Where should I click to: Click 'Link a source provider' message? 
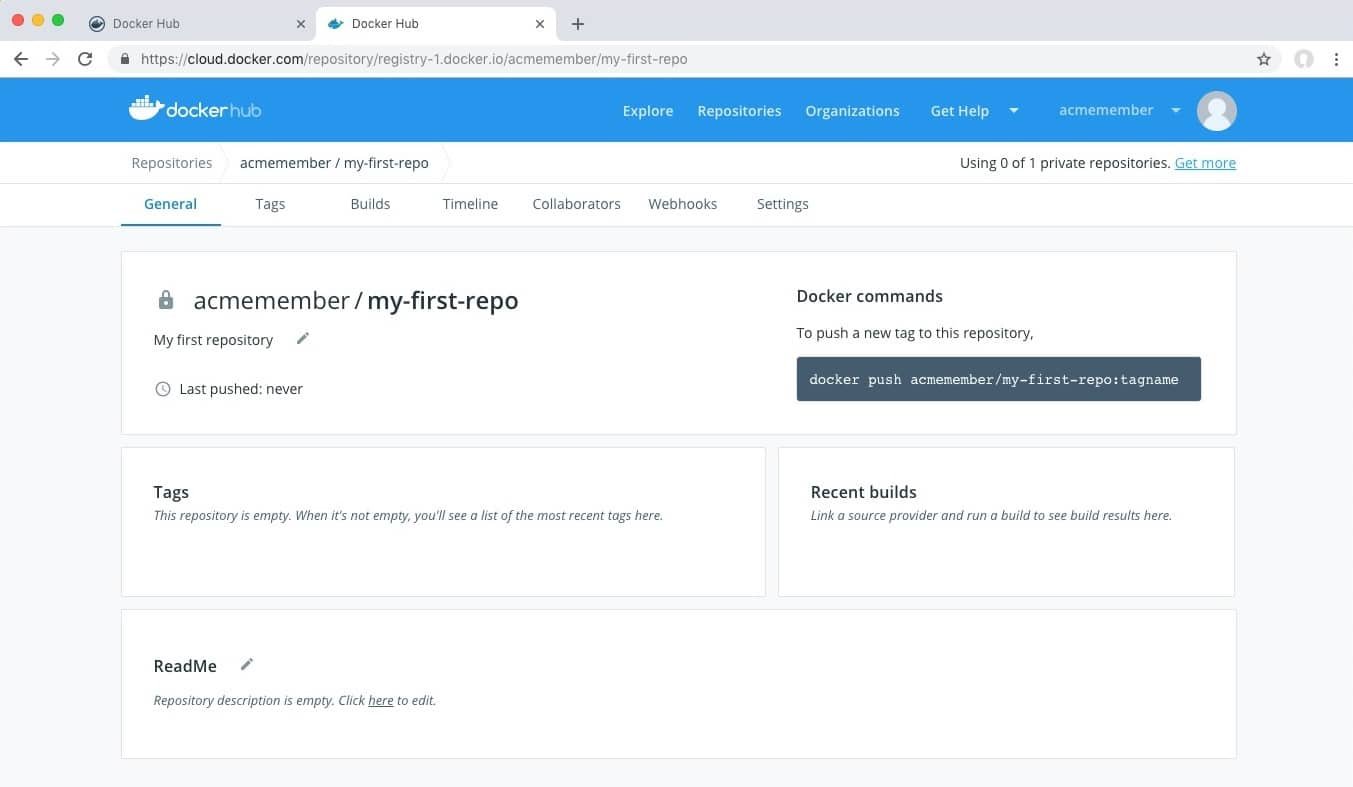991,516
